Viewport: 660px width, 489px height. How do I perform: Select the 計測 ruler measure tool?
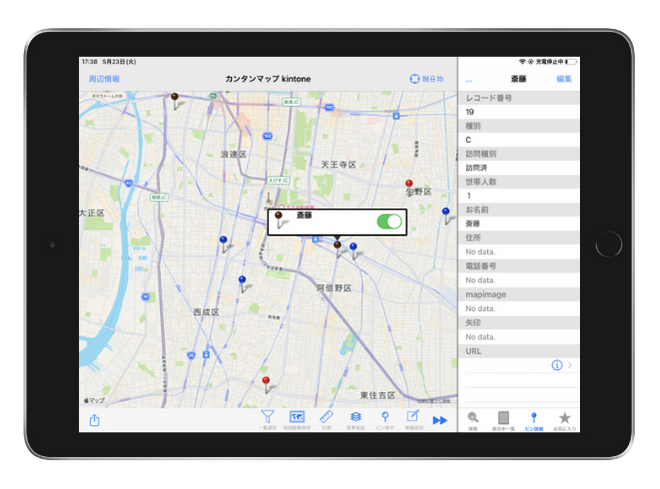pos(326,420)
